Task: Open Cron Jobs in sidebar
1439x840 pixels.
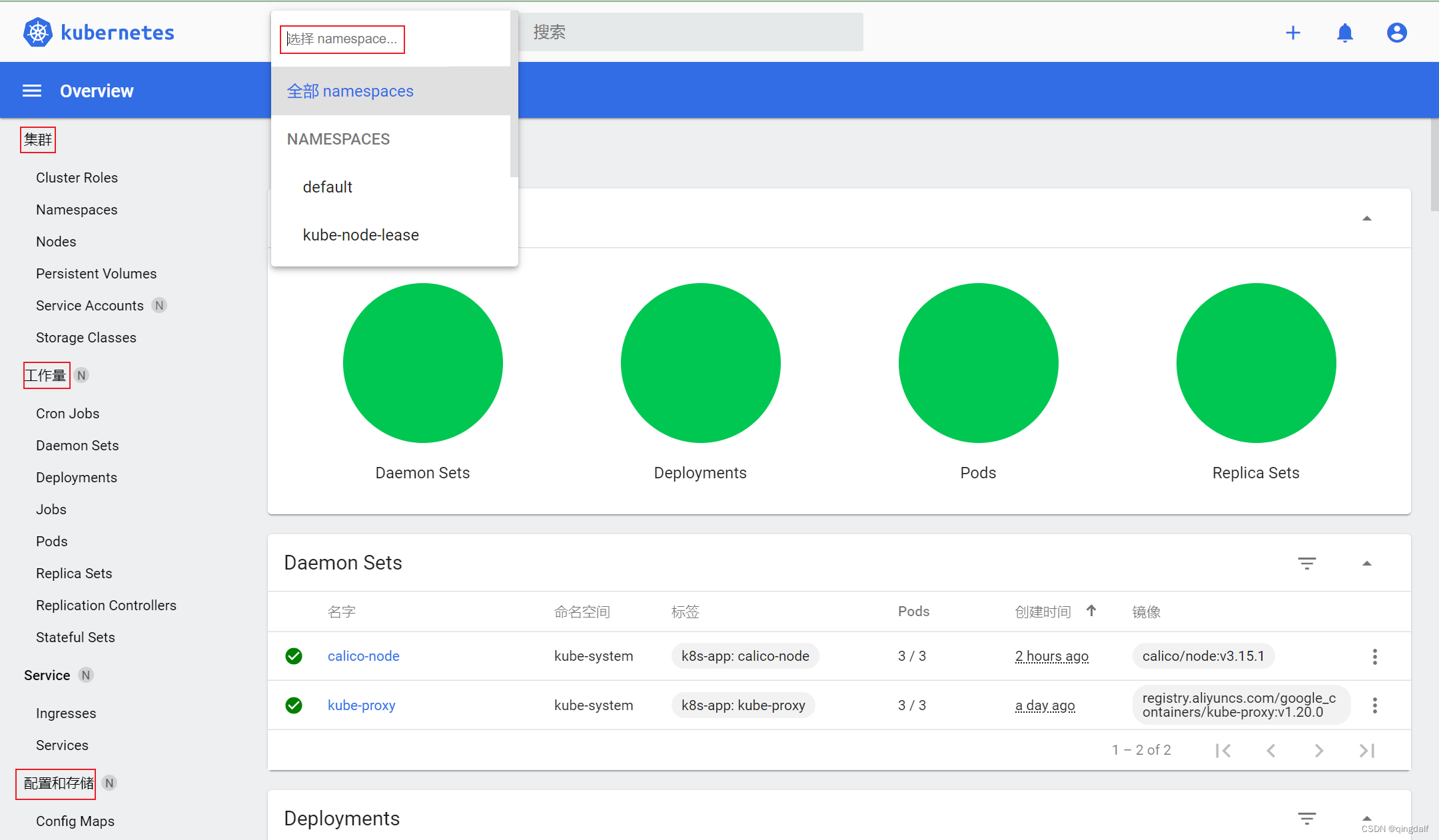Action: click(x=67, y=414)
